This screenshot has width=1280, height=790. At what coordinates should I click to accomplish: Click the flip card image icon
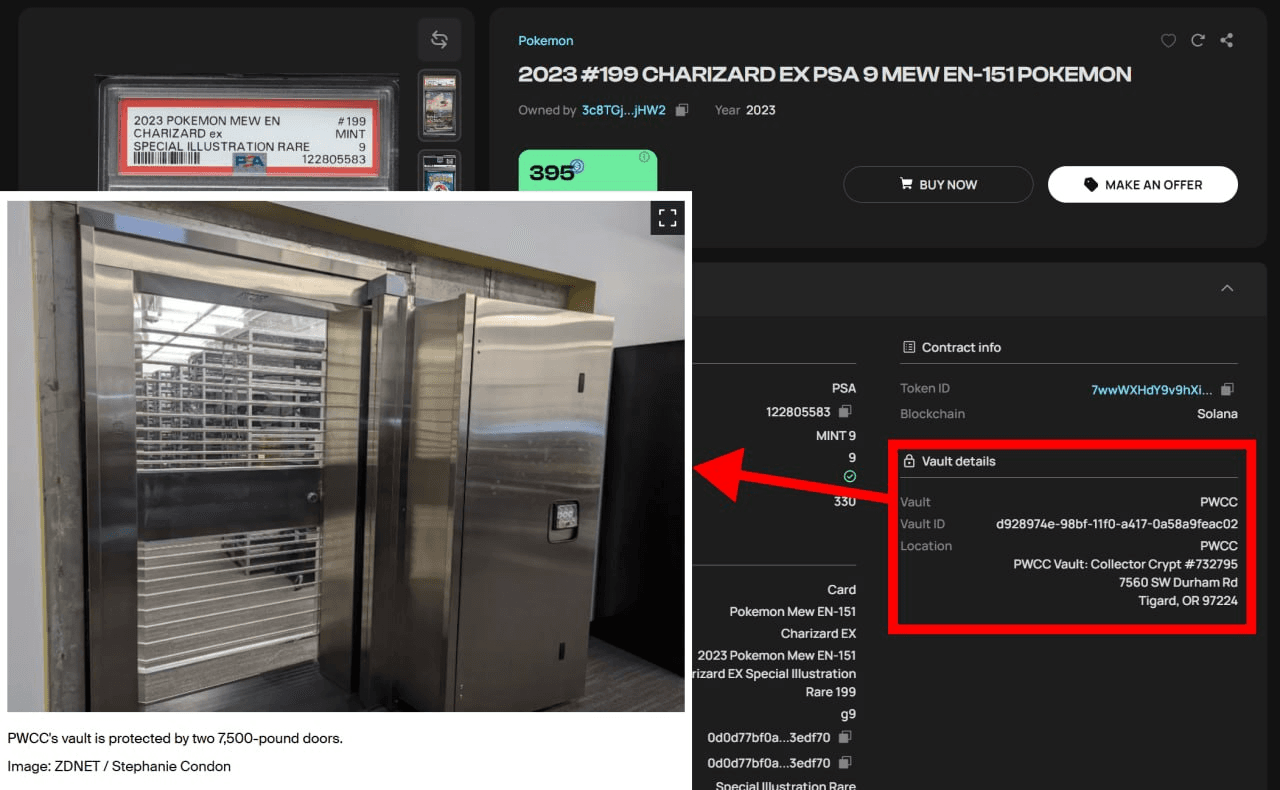[x=439, y=40]
